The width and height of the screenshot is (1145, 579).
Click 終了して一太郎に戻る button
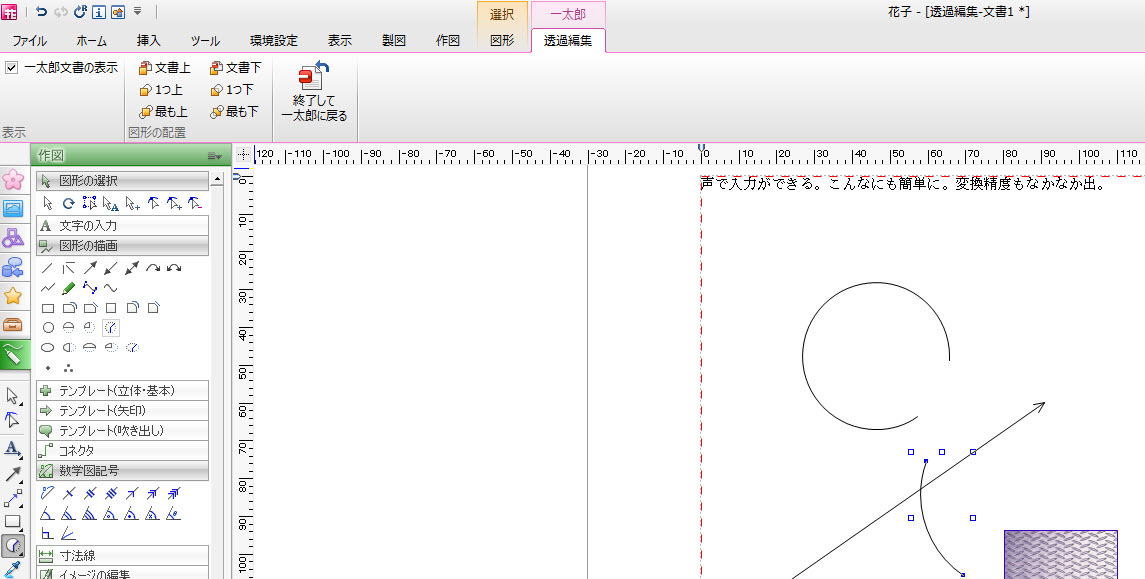pyautogui.click(x=314, y=92)
